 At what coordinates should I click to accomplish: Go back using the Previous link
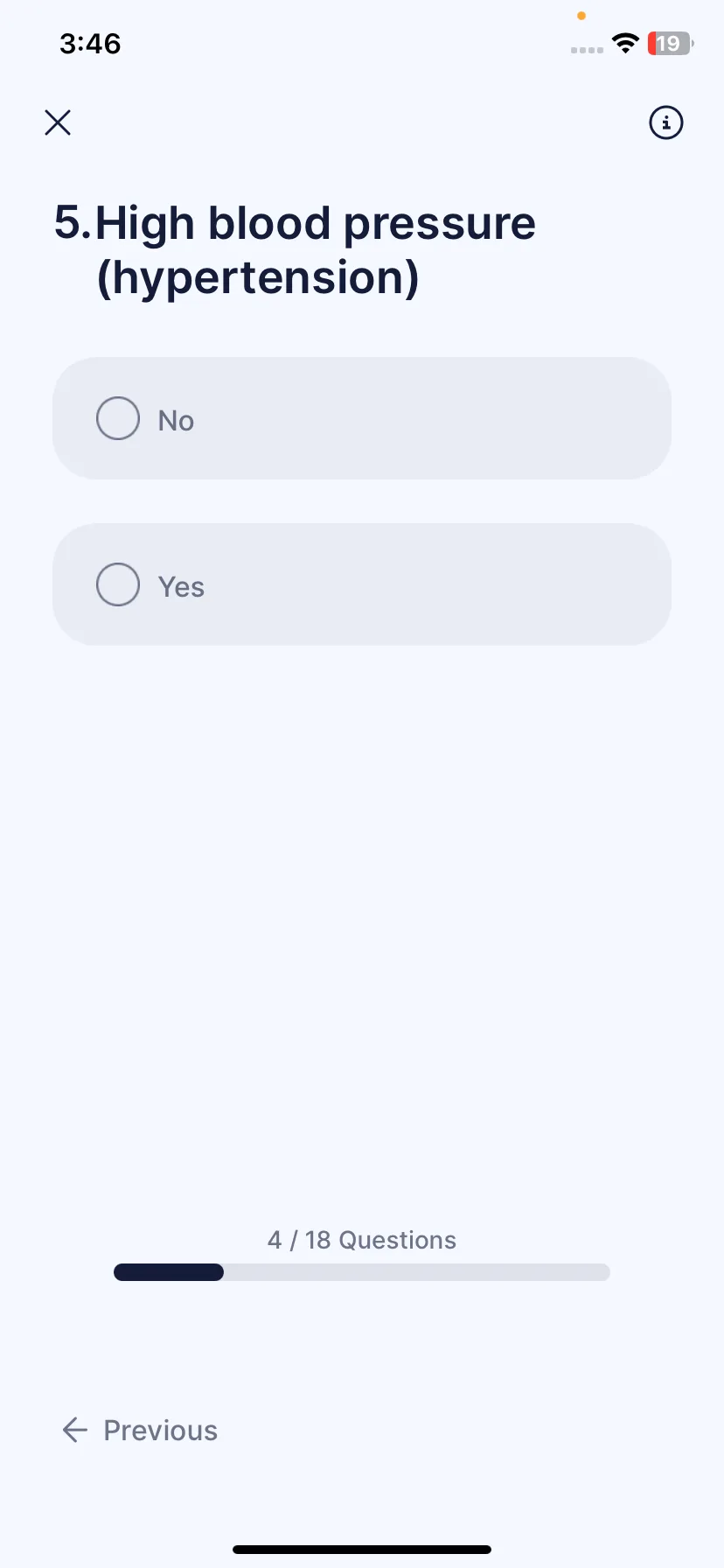tap(140, 1430)
